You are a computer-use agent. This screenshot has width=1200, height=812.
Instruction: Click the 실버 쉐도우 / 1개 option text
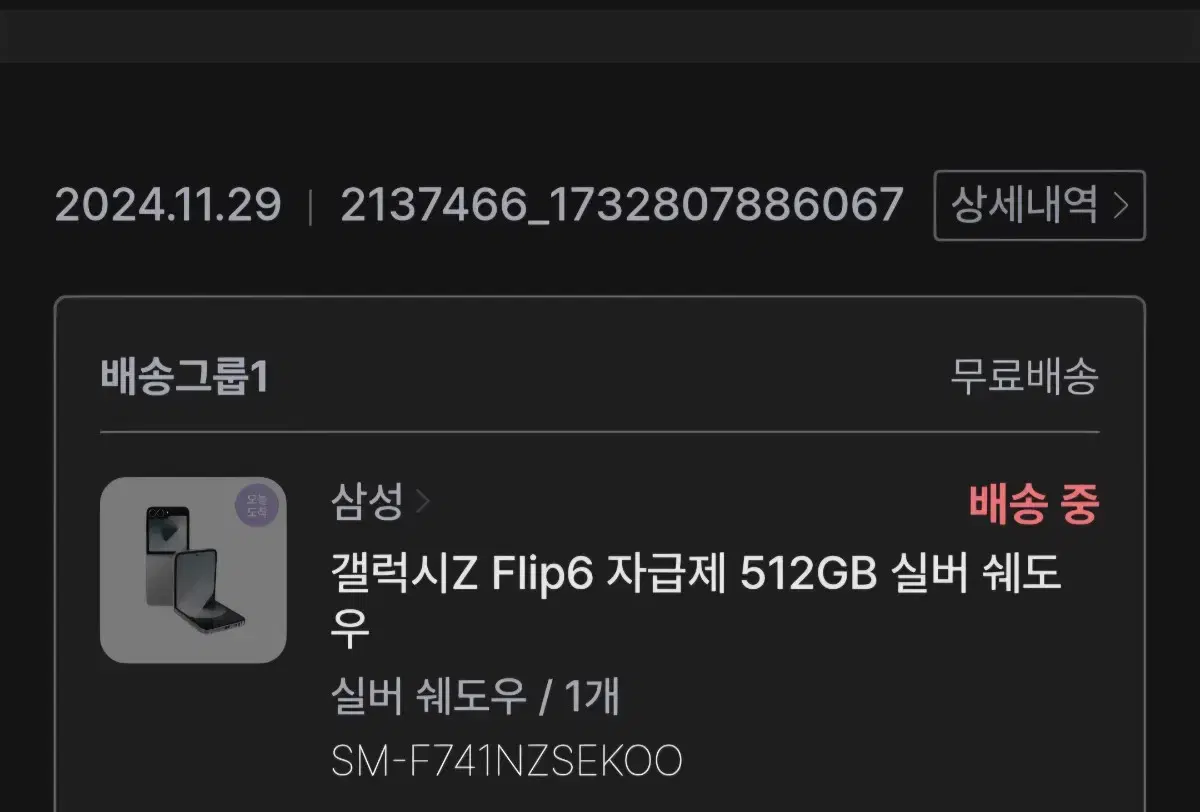point(475,697)
